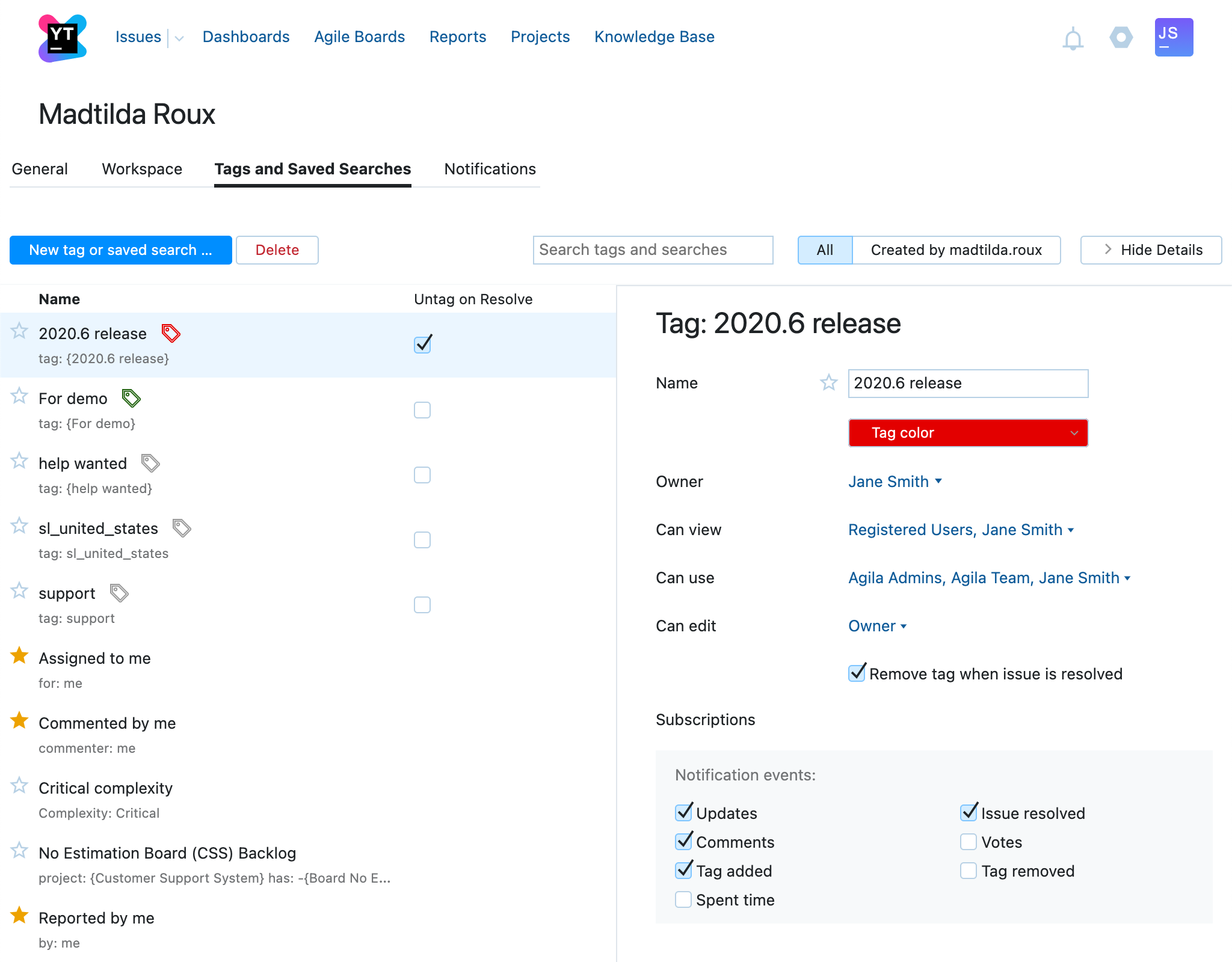Viewport: 1232px width, 962px height.
Task: Expand the Can edit Owner dropdown
Action: click(878, 625)
